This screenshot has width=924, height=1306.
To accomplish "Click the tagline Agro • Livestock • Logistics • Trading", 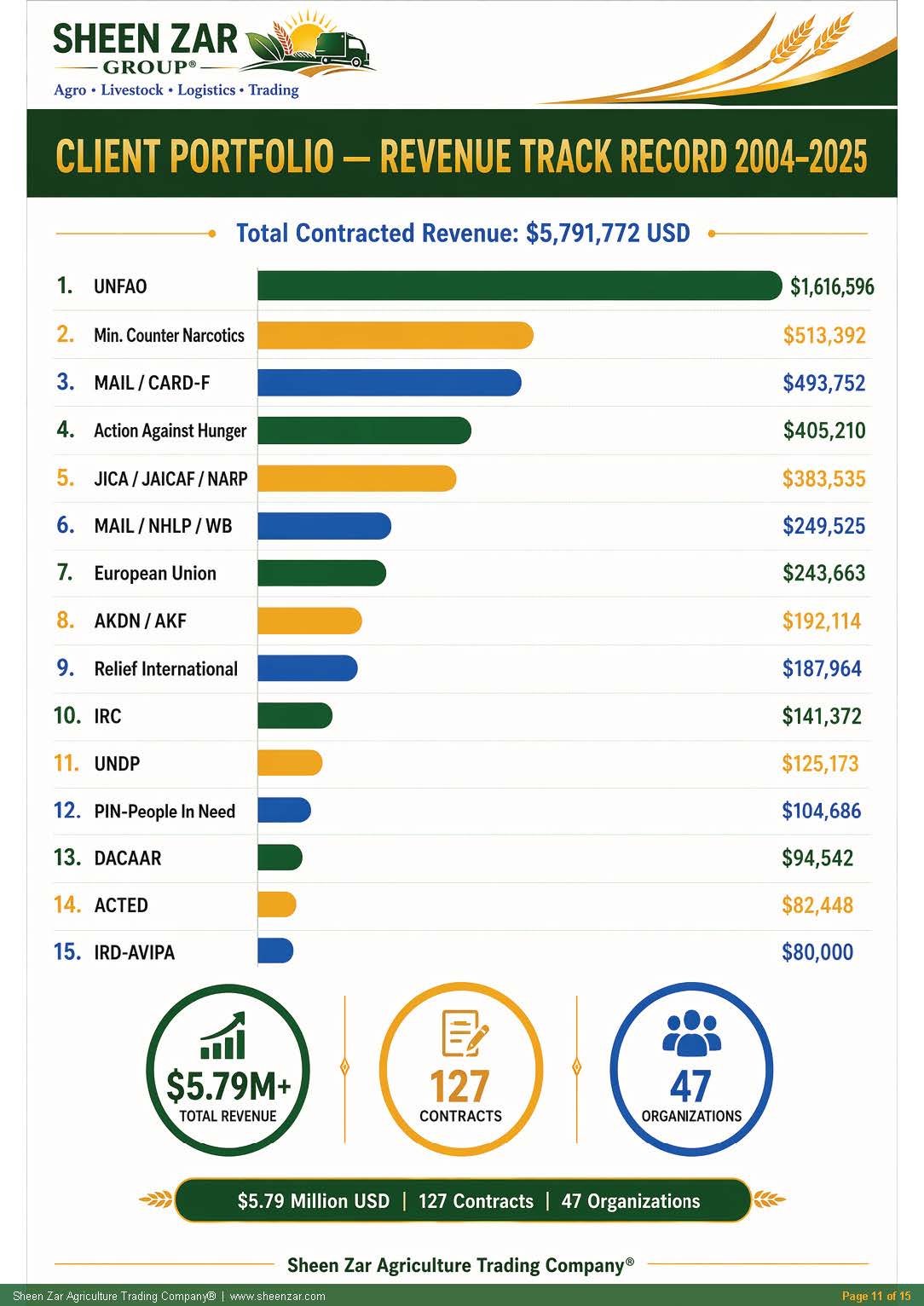I will 176,90.
